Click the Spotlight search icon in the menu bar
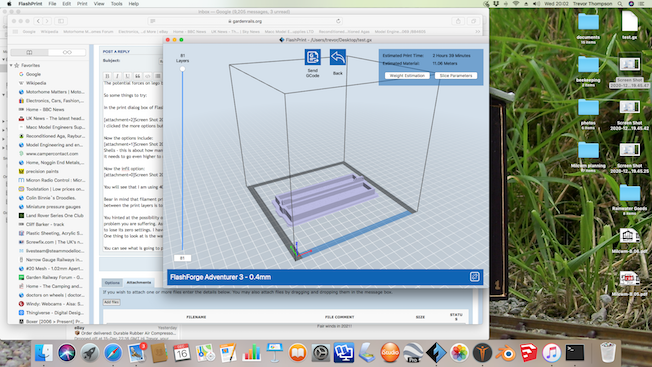 click(x=620, y=4)
